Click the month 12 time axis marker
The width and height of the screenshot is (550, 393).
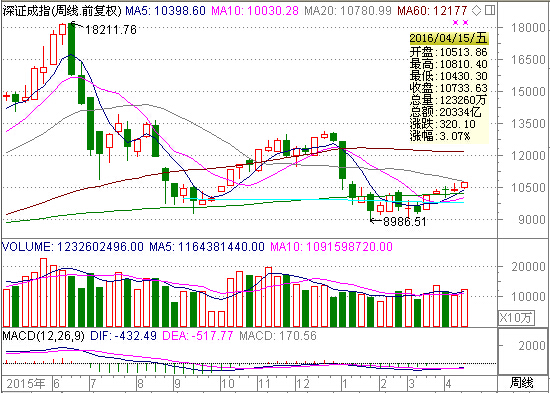[x=302, y=383]
